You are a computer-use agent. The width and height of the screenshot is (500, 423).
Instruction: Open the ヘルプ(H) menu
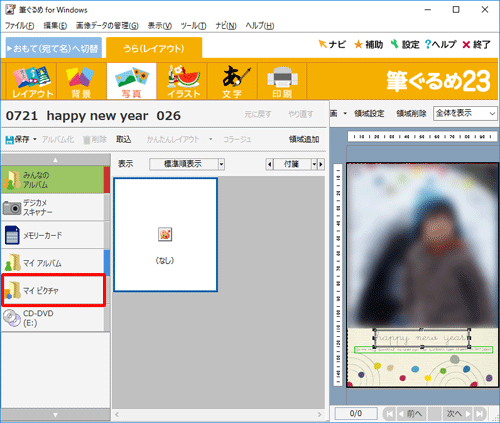(x=260, y=26)
